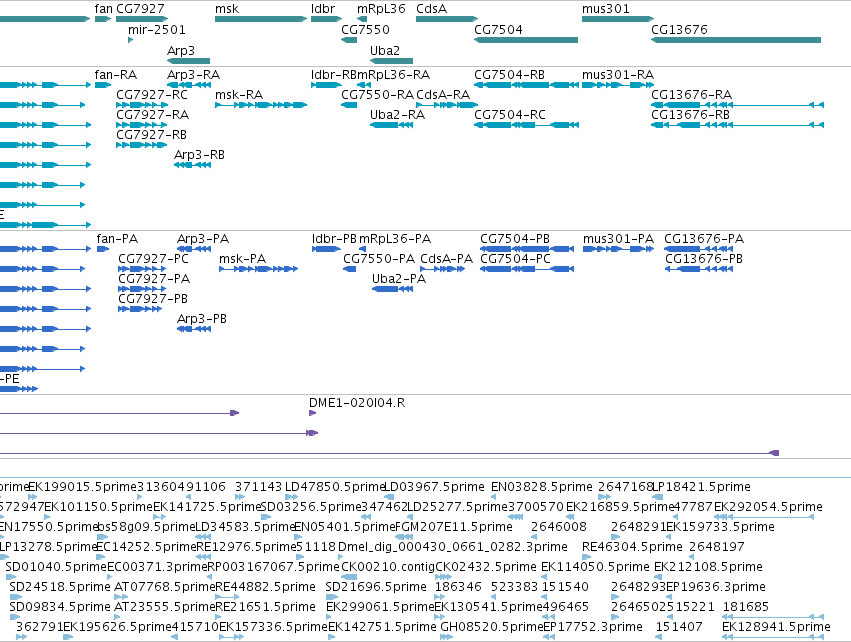Viewport: 851px width, 642px height.
Task: Select the EN03828.5prime EST label
Action: point(542,487)
